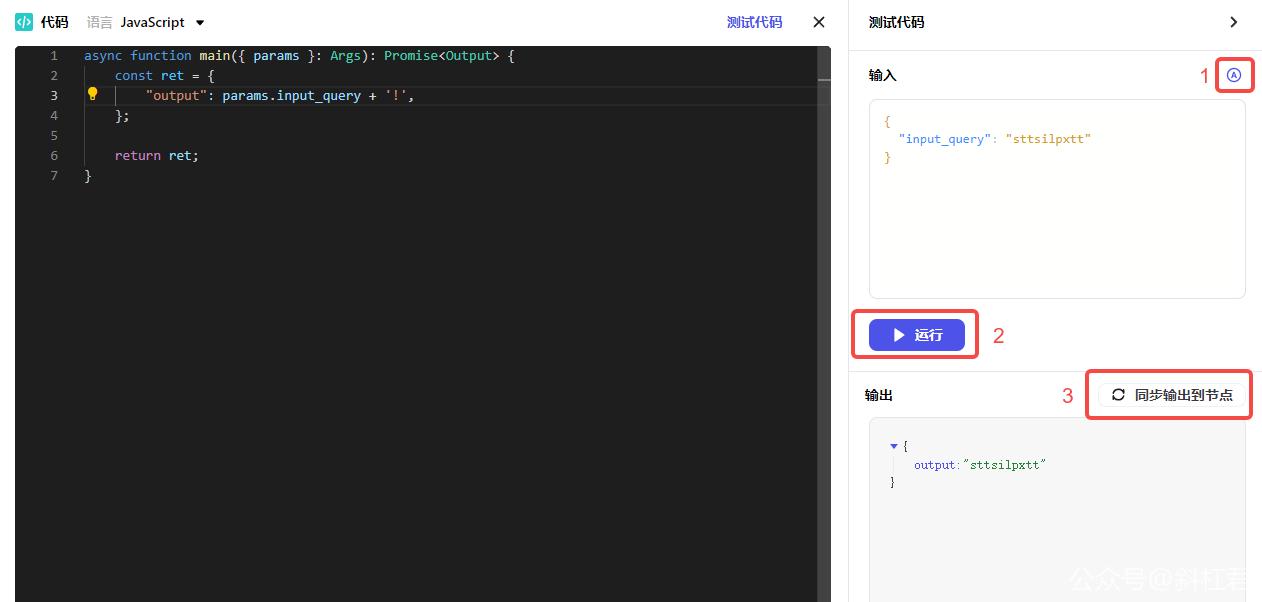The image size is (1262, 602).
Task: Click the 测试代码 link in the editor header
Action: [x=754, y=22]
